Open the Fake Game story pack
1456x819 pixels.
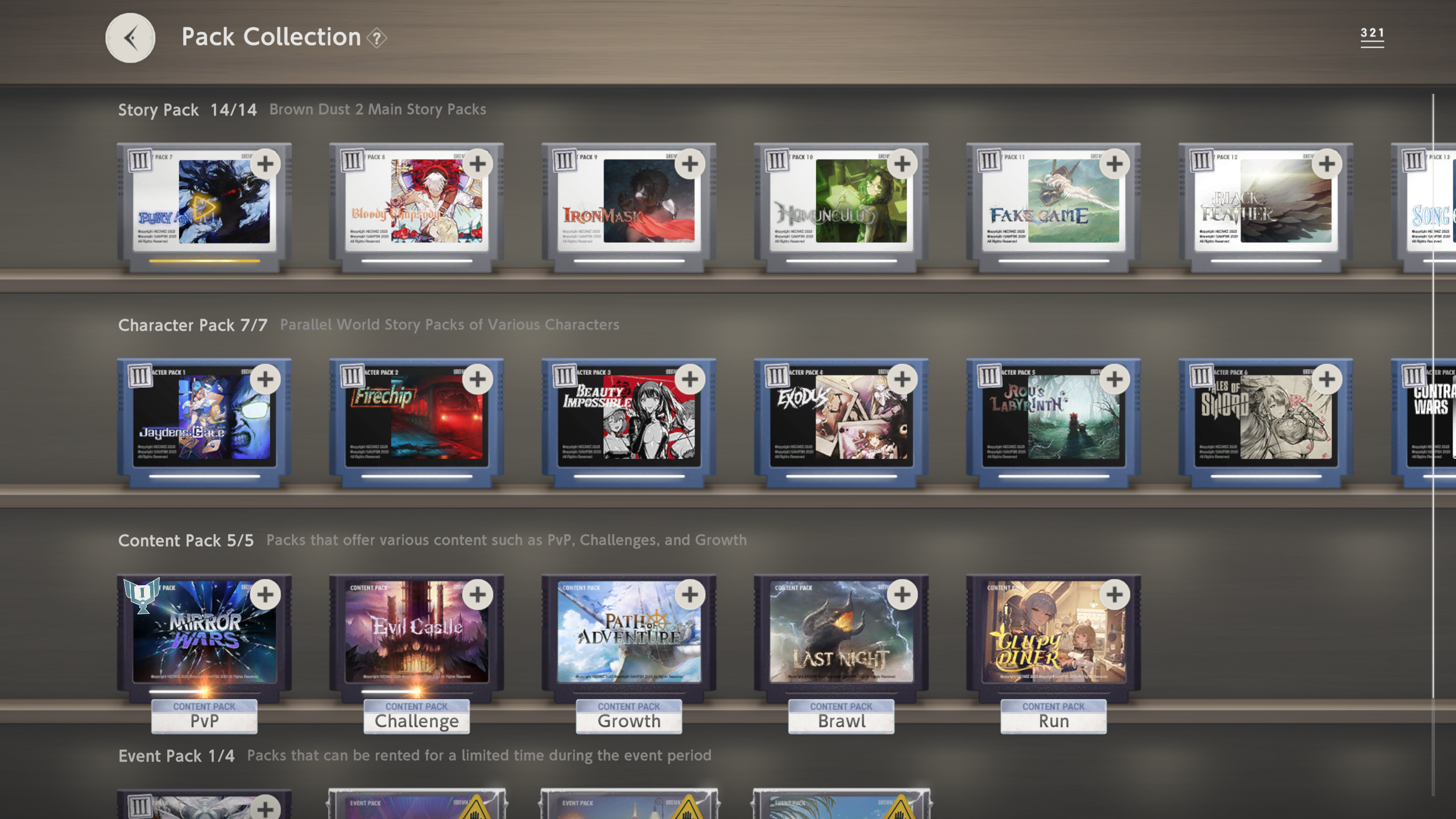(1053, 207)
